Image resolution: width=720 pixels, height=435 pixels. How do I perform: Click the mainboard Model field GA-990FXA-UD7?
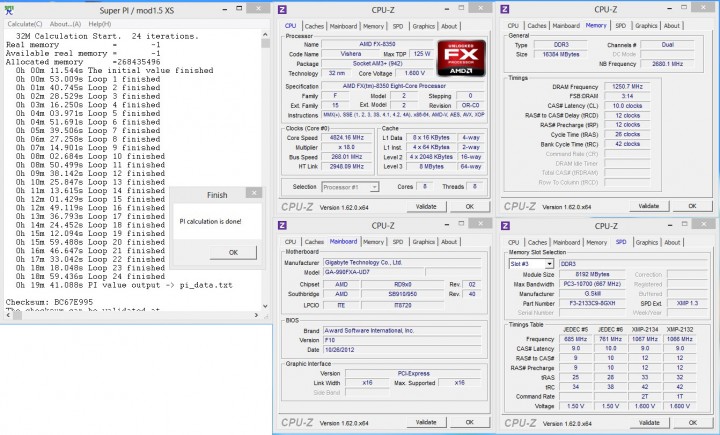click(x=374, y=272)
